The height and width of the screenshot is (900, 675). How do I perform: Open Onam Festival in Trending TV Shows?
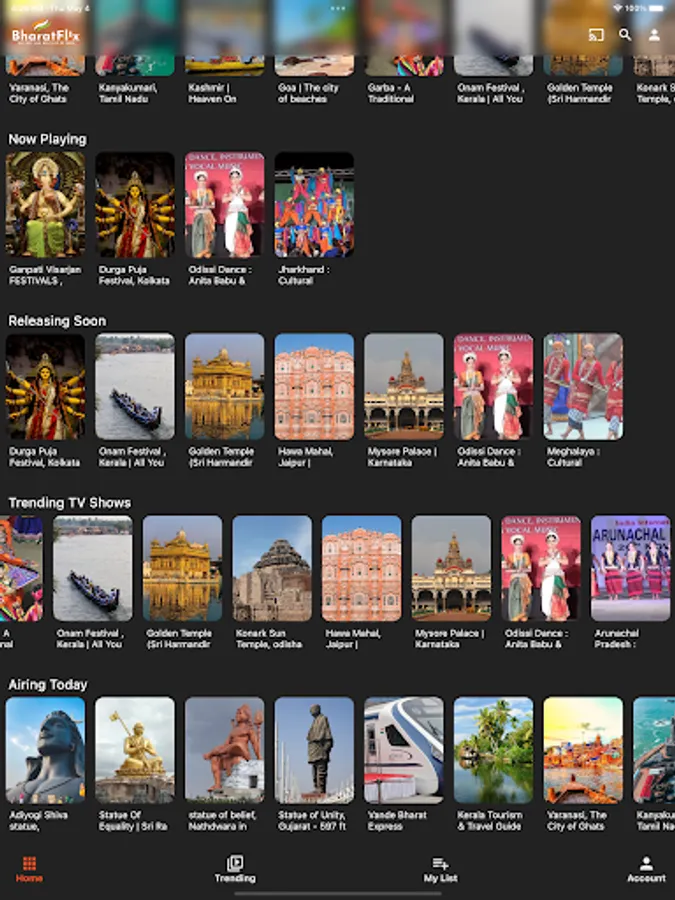92,568
